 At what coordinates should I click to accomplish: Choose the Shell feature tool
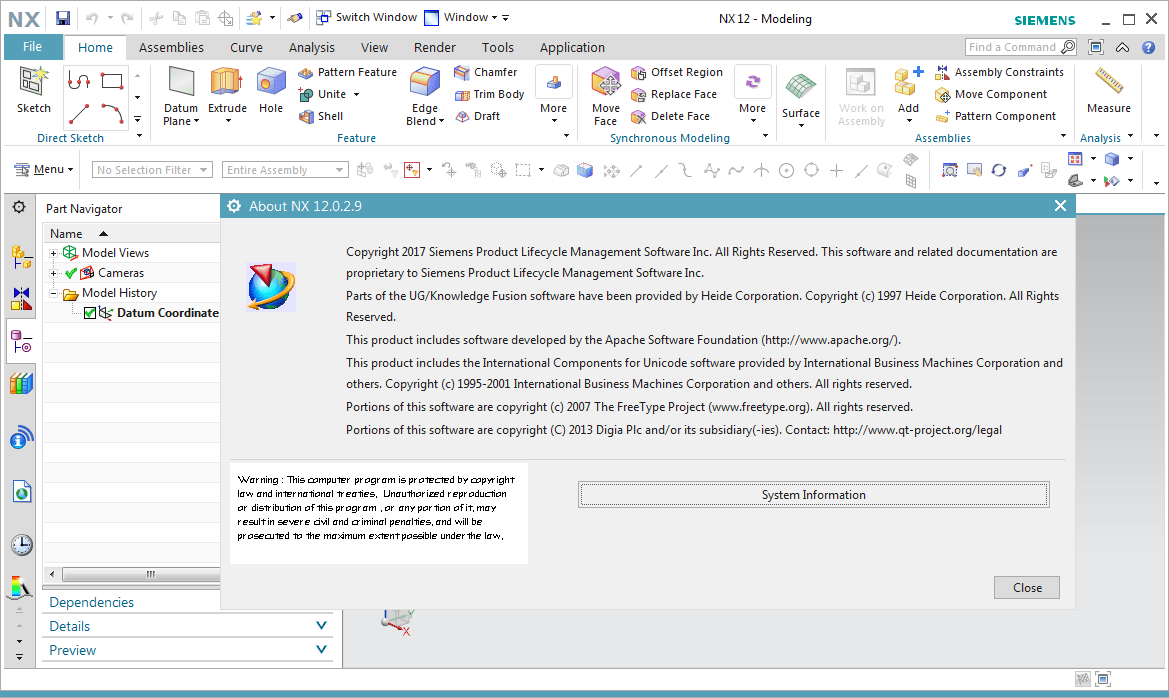(x=321, y=116)
